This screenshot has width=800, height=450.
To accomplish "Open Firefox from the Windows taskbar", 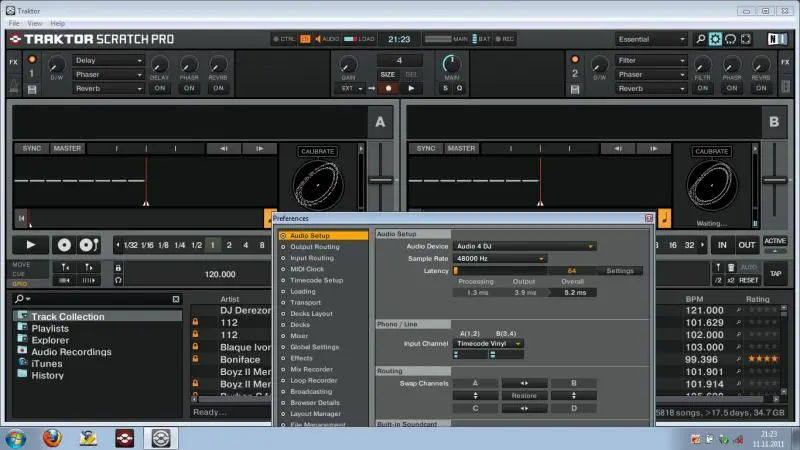I will [52, 437].
